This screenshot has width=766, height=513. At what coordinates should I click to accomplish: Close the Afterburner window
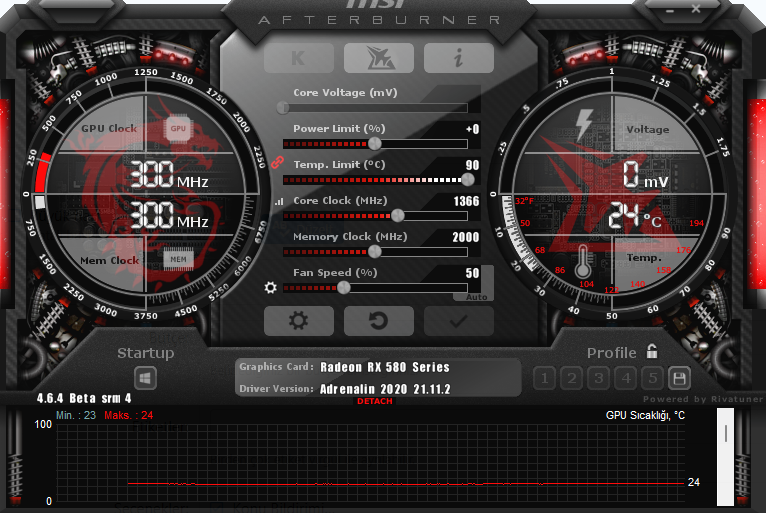tap(696, 9)
